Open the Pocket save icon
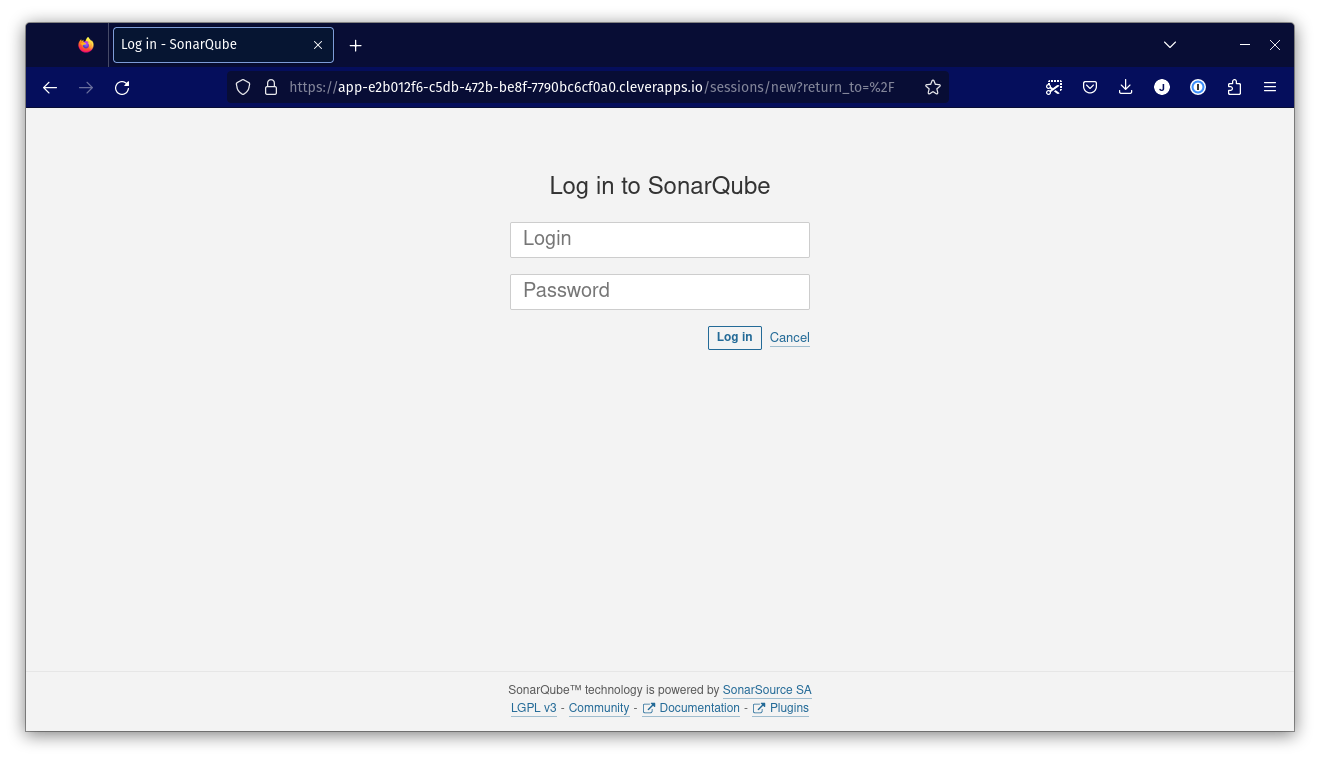This screenshot has height=760, width=1320. click(1090, 88)
